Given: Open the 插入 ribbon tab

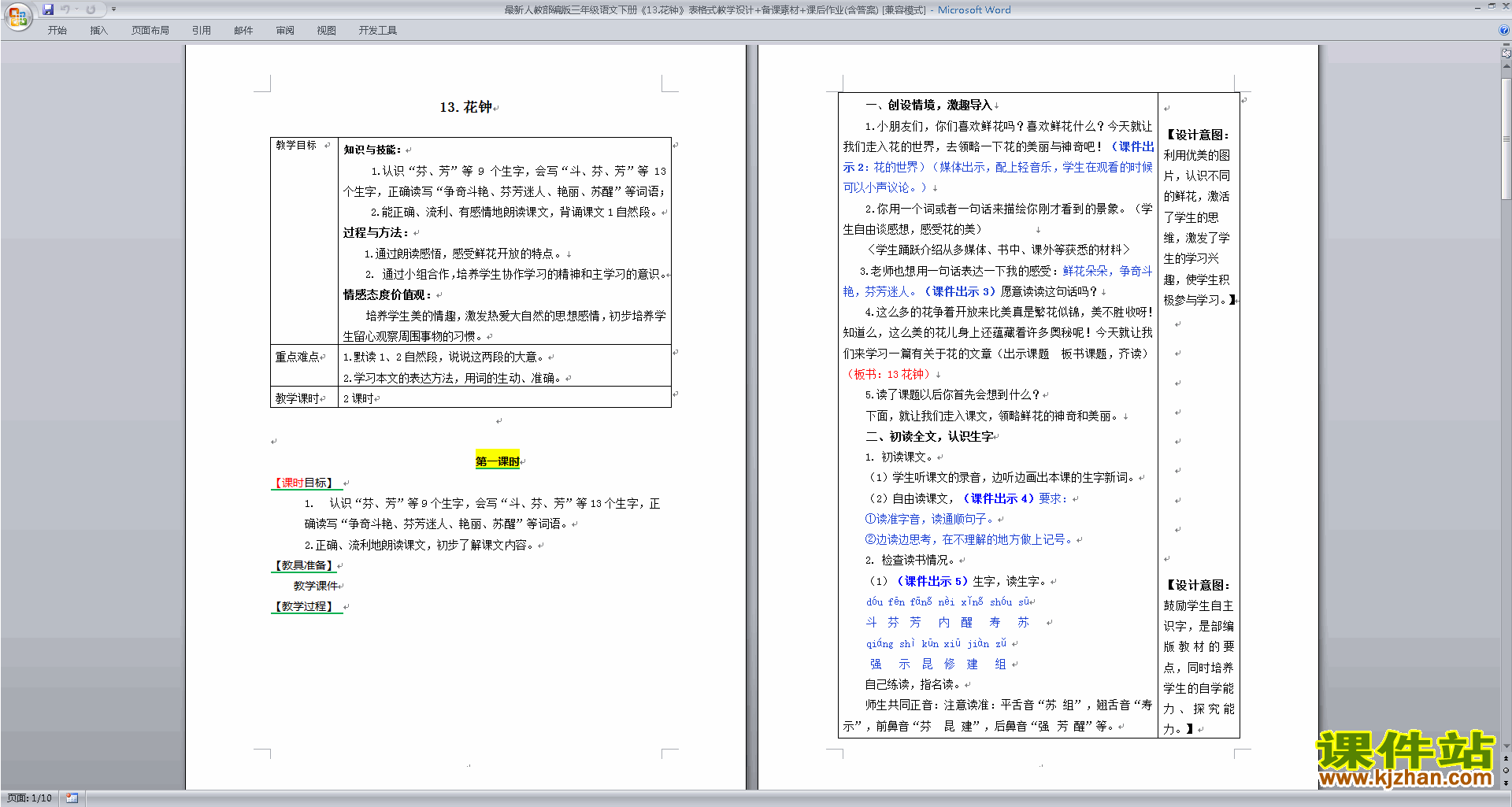Looking at the screenshot, I should coord(98,31).
